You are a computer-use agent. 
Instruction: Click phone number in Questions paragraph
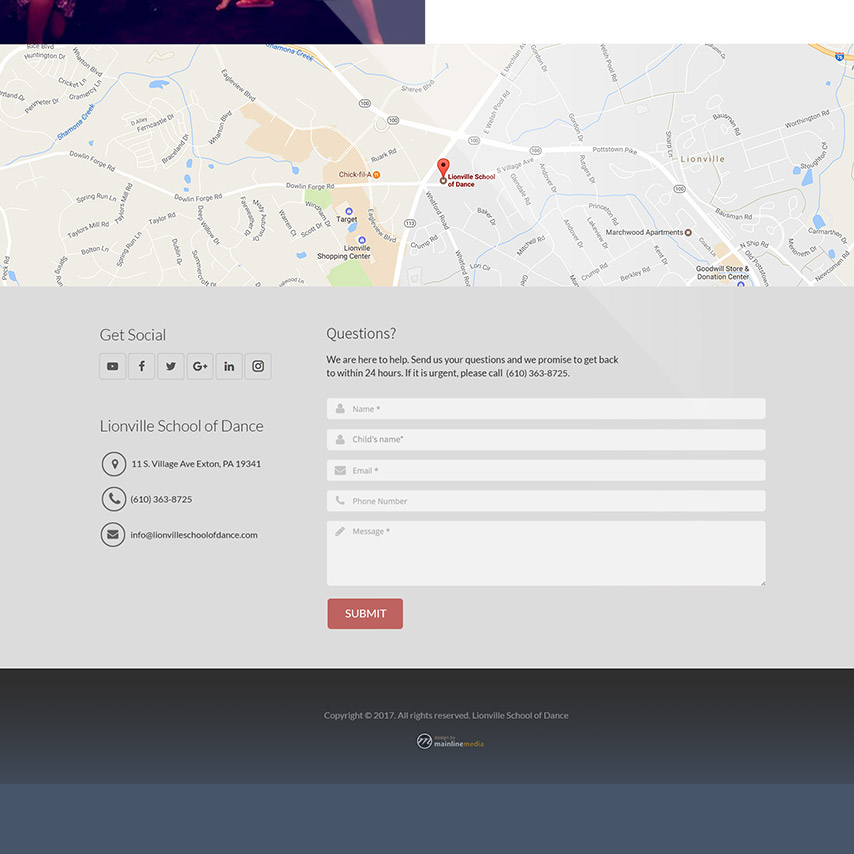tap(537, 374)
